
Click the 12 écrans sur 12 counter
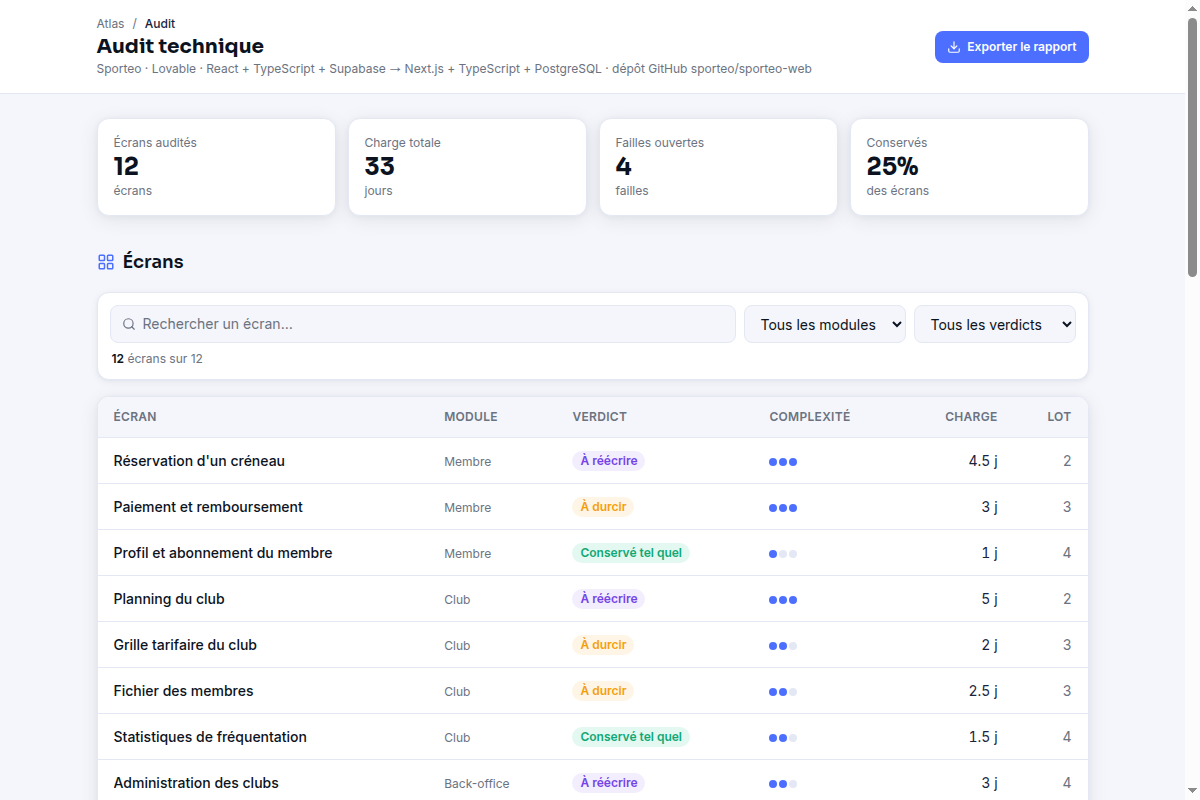click(x=157, y=358)
